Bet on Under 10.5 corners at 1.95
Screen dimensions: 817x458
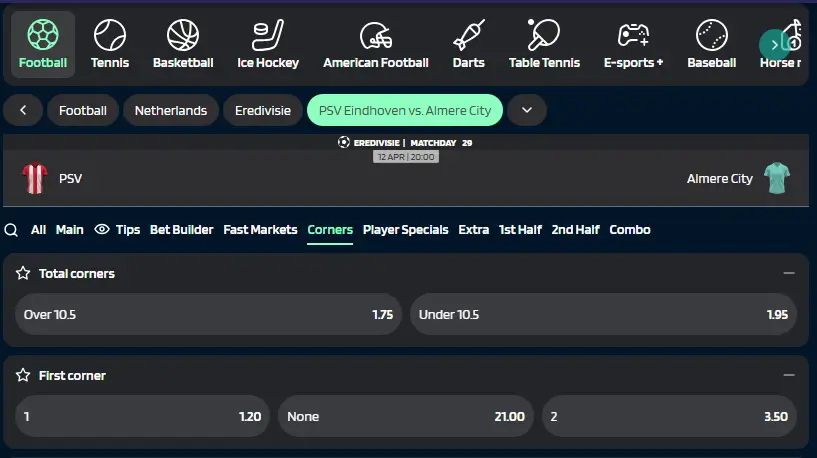603,314
